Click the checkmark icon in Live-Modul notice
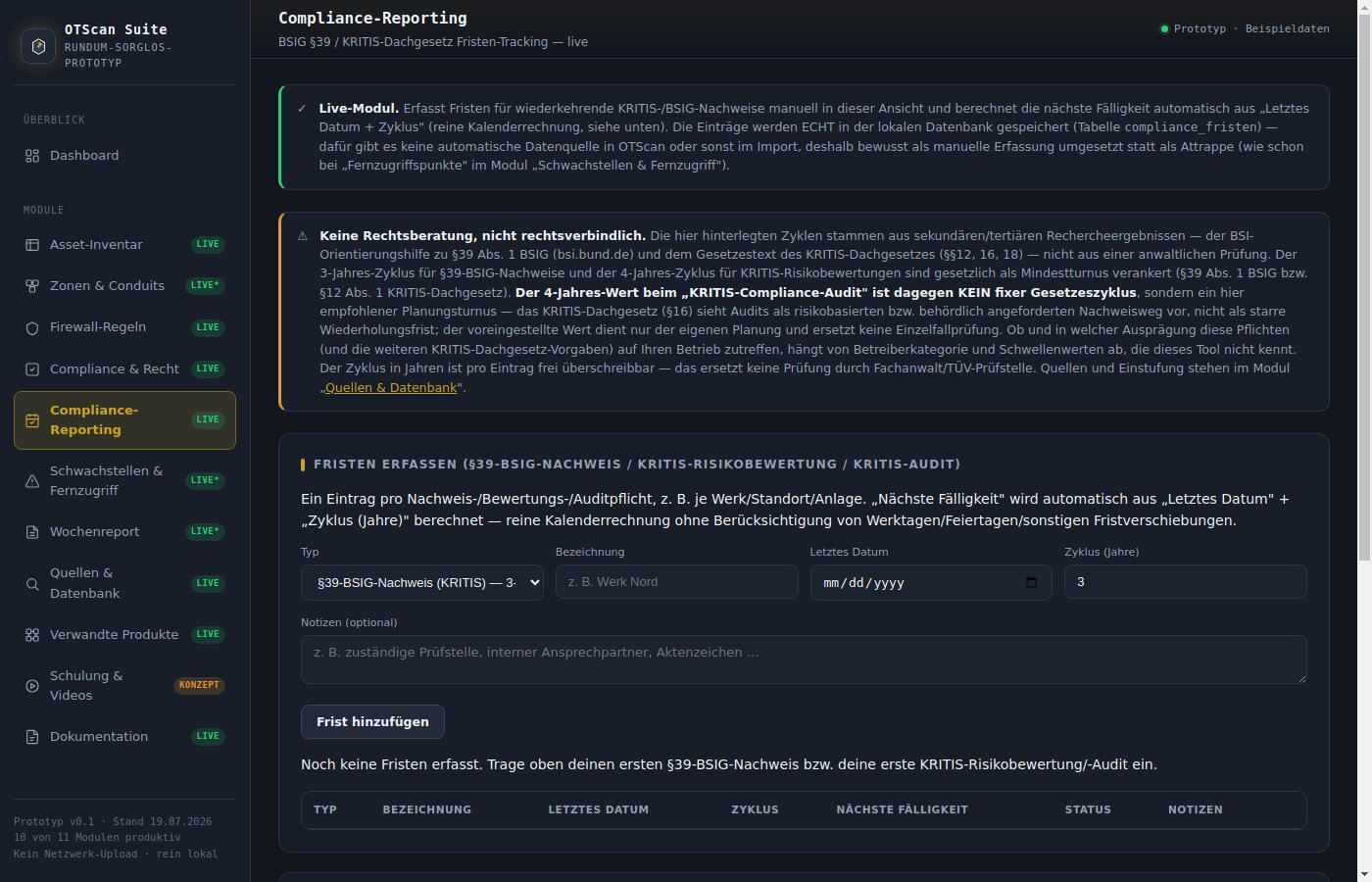This screenshot has height=882, width=1372. point(302,109)
